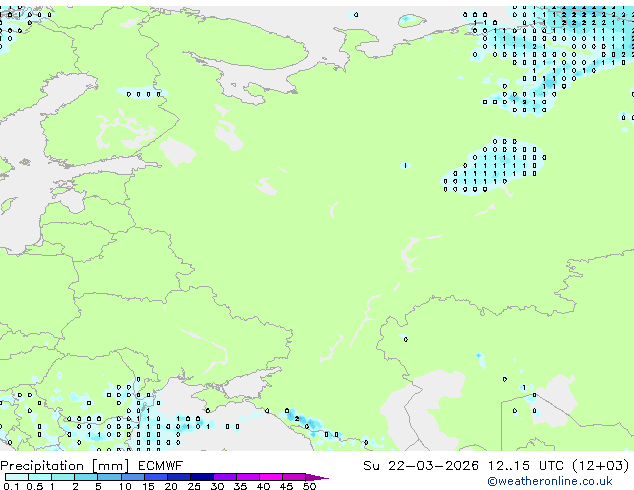
Task: Click the 0.1–0.5 mm legend color swatch
Action: [x=17, y=477]
